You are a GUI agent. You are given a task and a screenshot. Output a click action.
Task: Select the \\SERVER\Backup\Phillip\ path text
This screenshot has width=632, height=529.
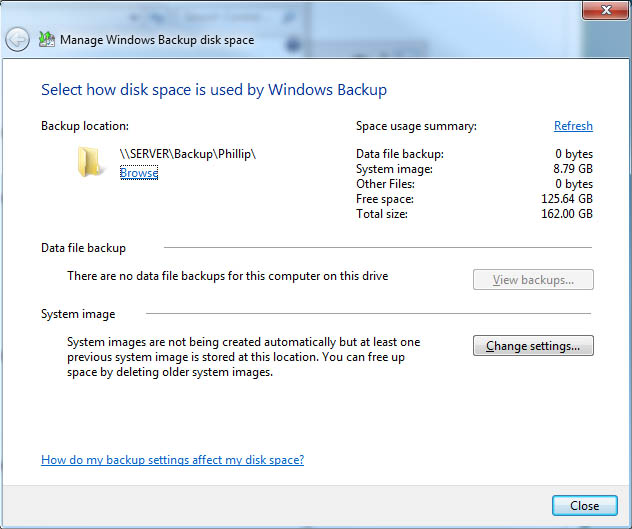[x=188, y=154]
